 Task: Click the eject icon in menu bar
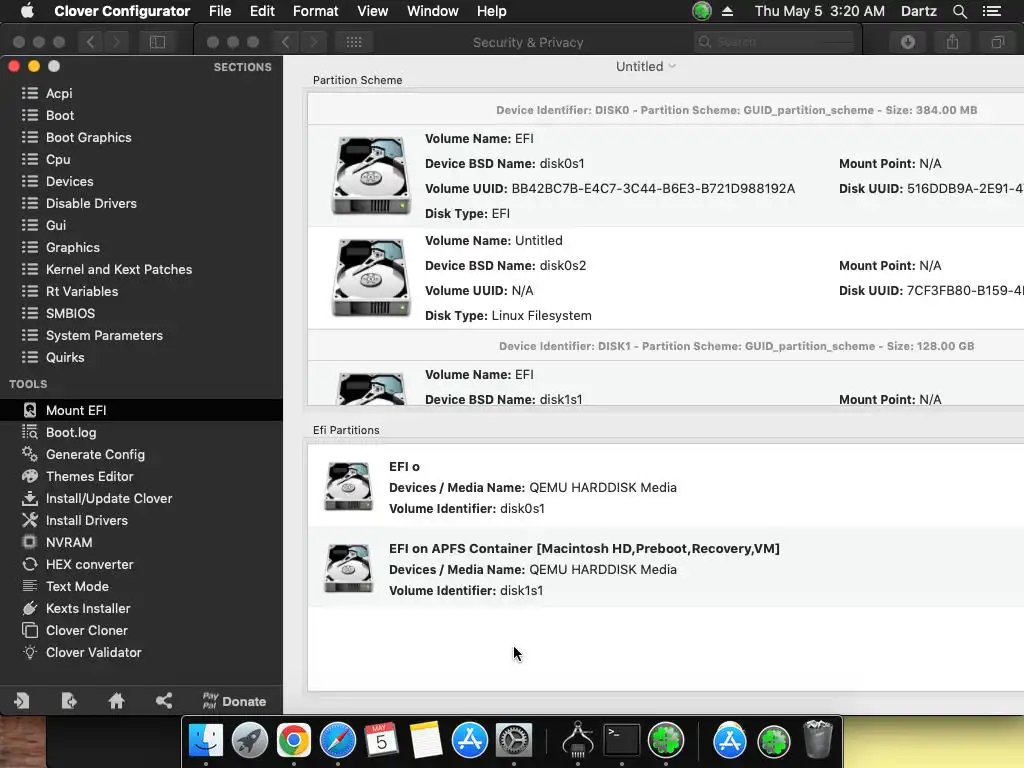click(728, 11)
